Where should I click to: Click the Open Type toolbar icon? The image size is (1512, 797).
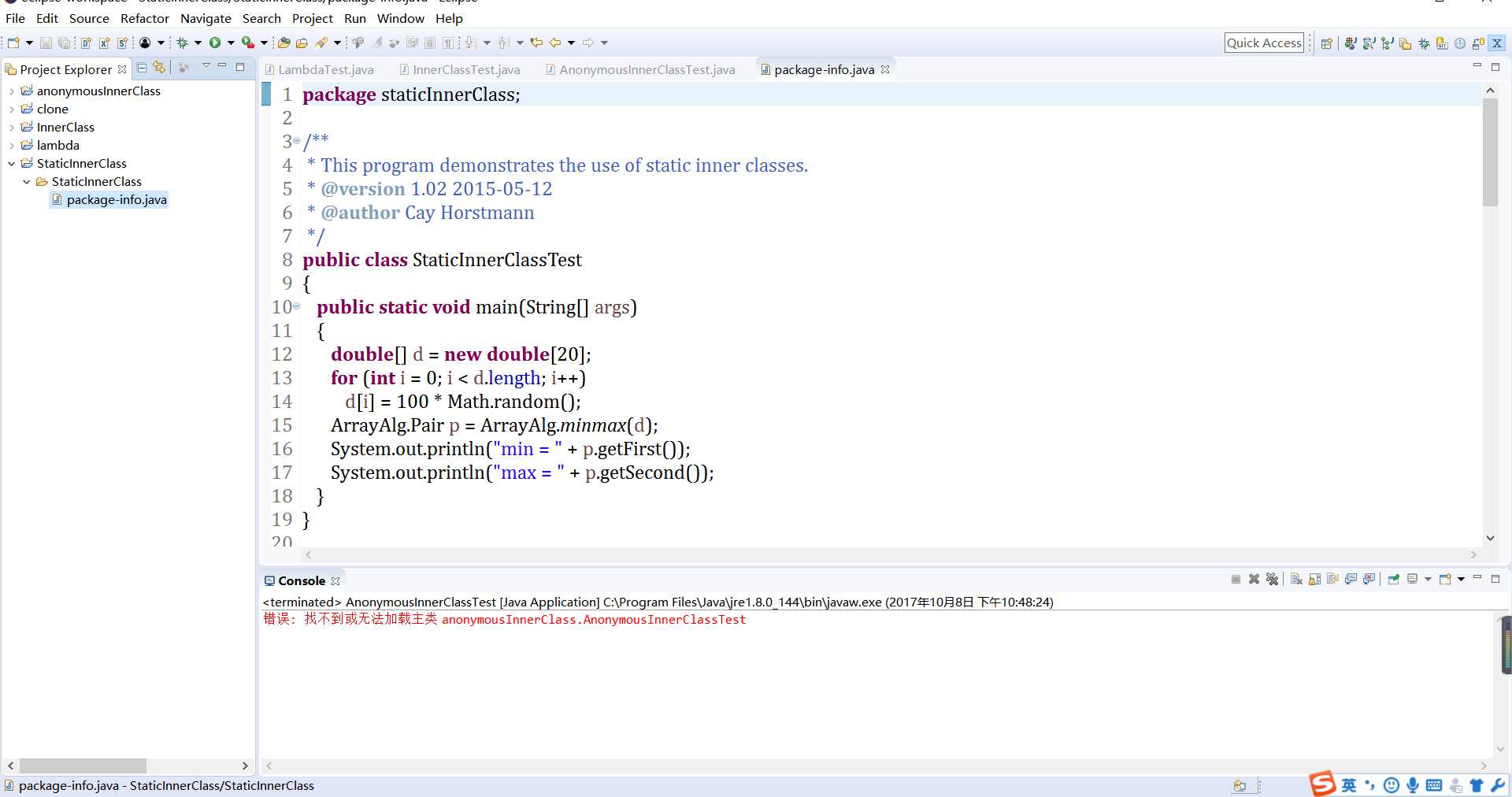tap(283, 43)
